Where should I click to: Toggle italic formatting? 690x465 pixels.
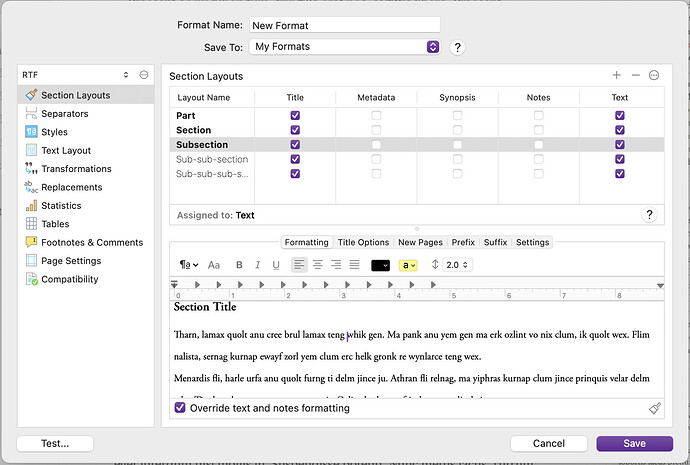(257, 265)
